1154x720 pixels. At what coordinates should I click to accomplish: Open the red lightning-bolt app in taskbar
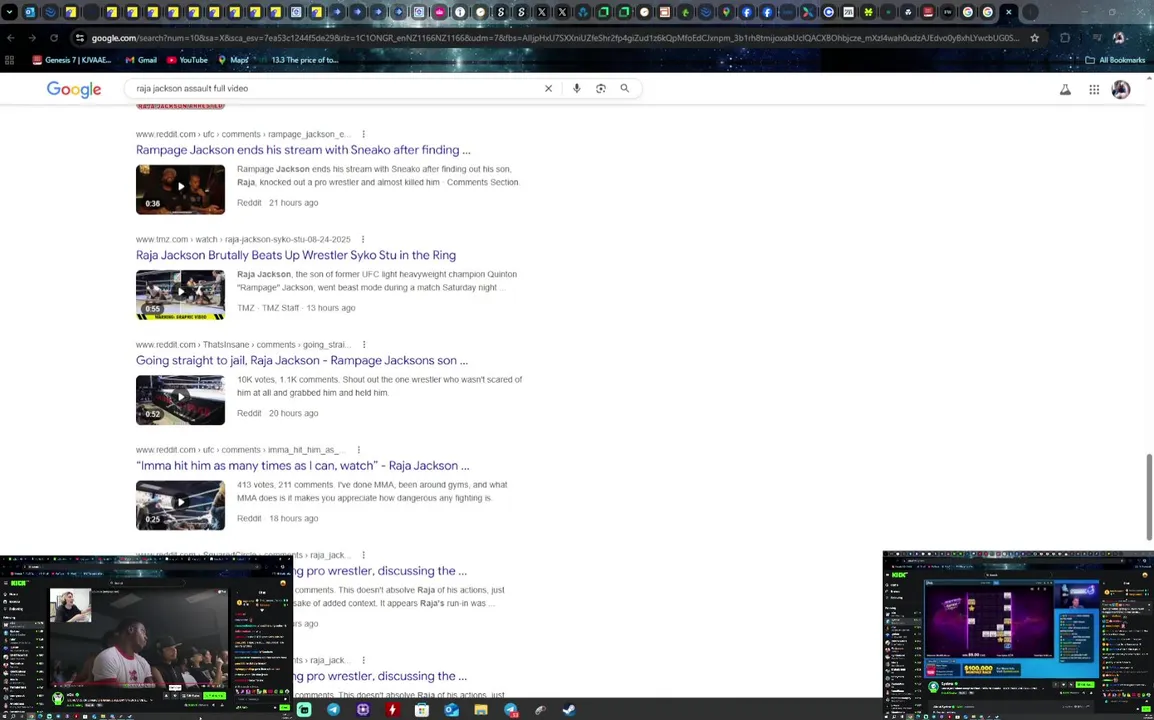coord(392,710)
